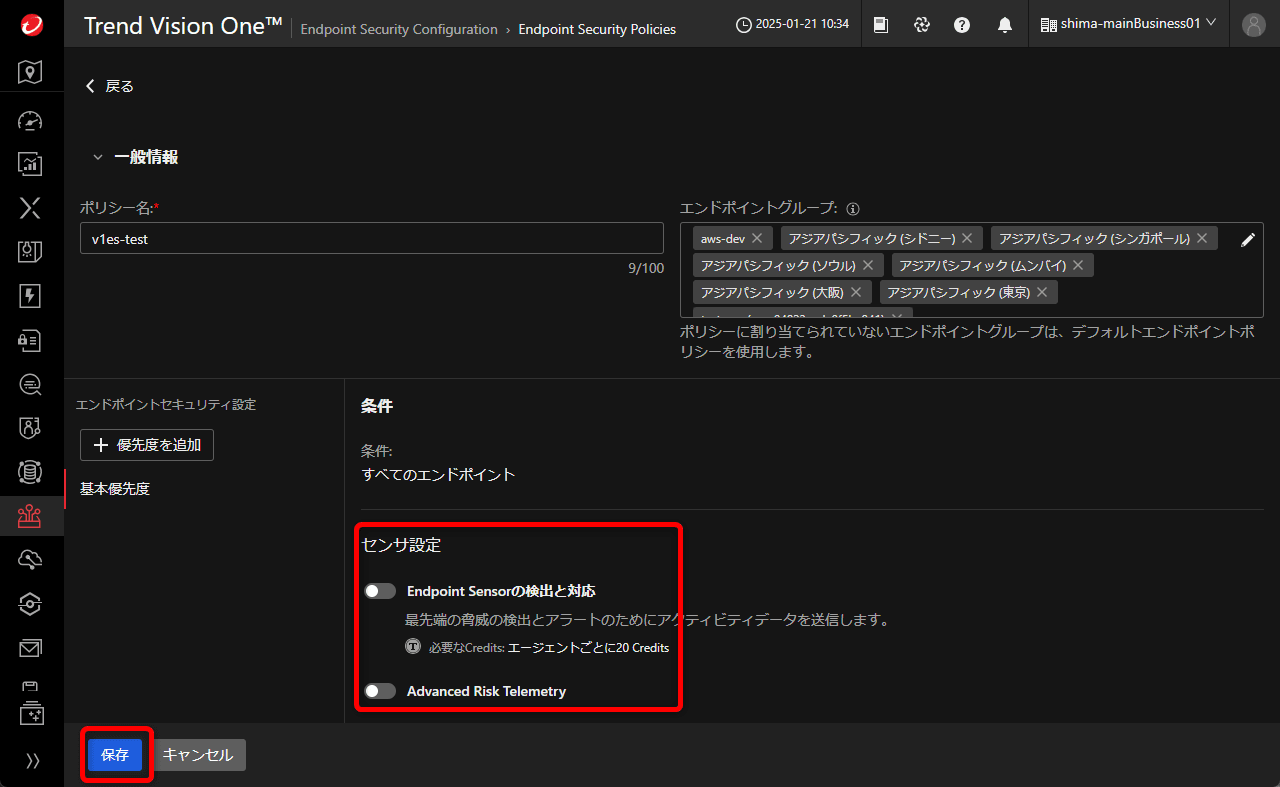This screenshot has width=1280, height=787.
Task: Open the notifications bell icon
Action: [x=1005, y=25]
